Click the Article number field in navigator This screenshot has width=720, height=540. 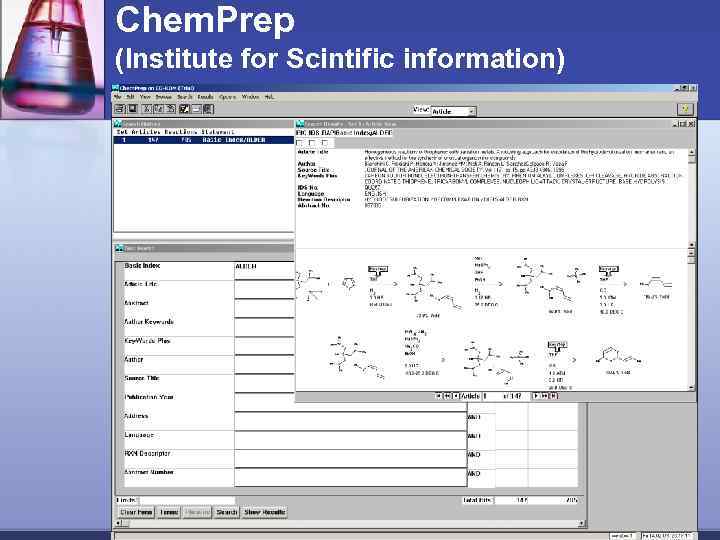490,396
